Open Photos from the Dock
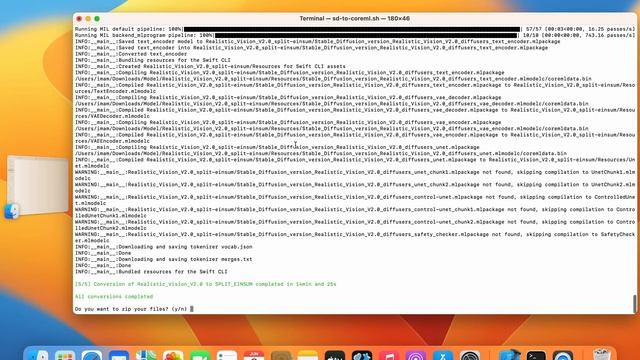The image size is (640, 360). [173, 356]
